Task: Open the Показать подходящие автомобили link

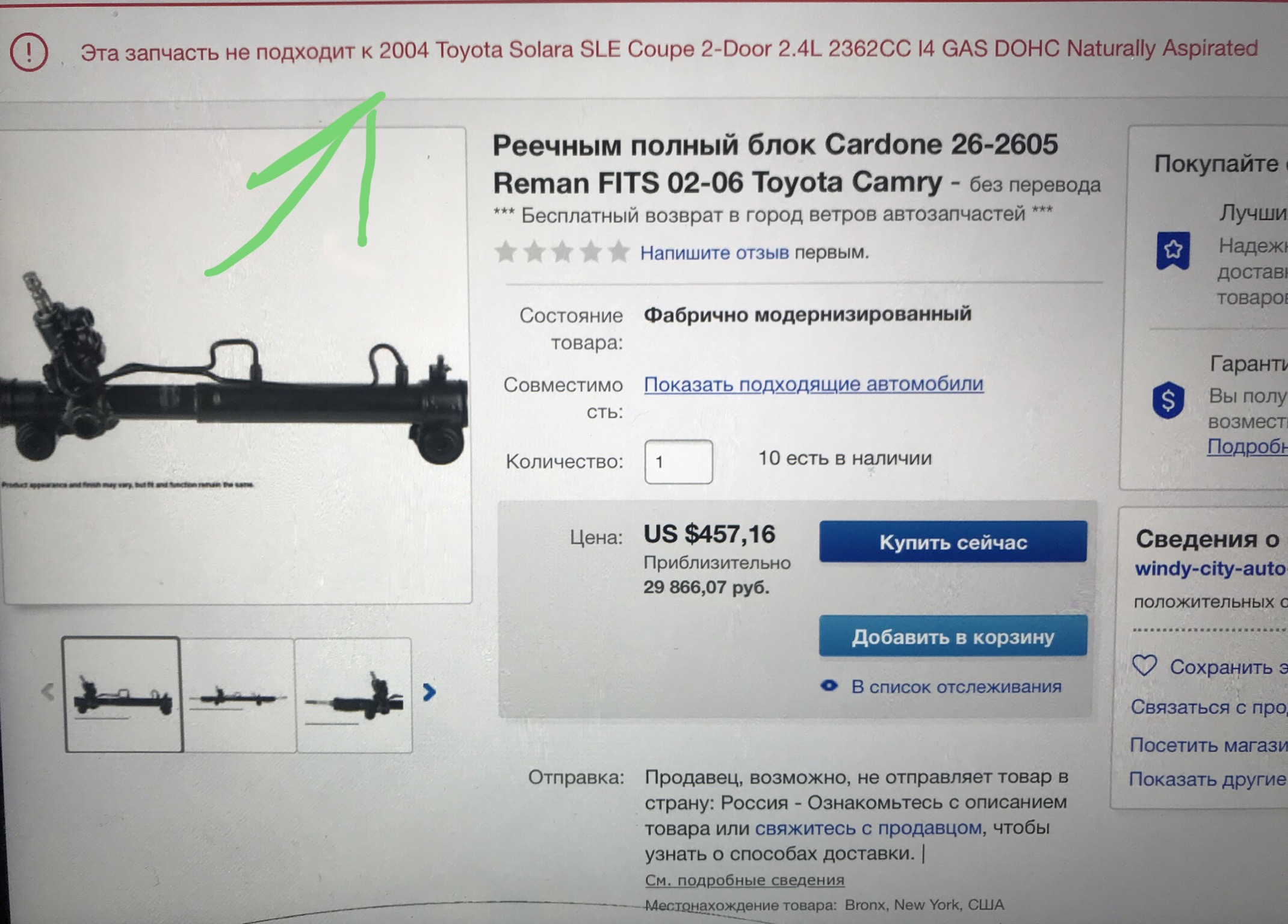Action: pos(814,384)
